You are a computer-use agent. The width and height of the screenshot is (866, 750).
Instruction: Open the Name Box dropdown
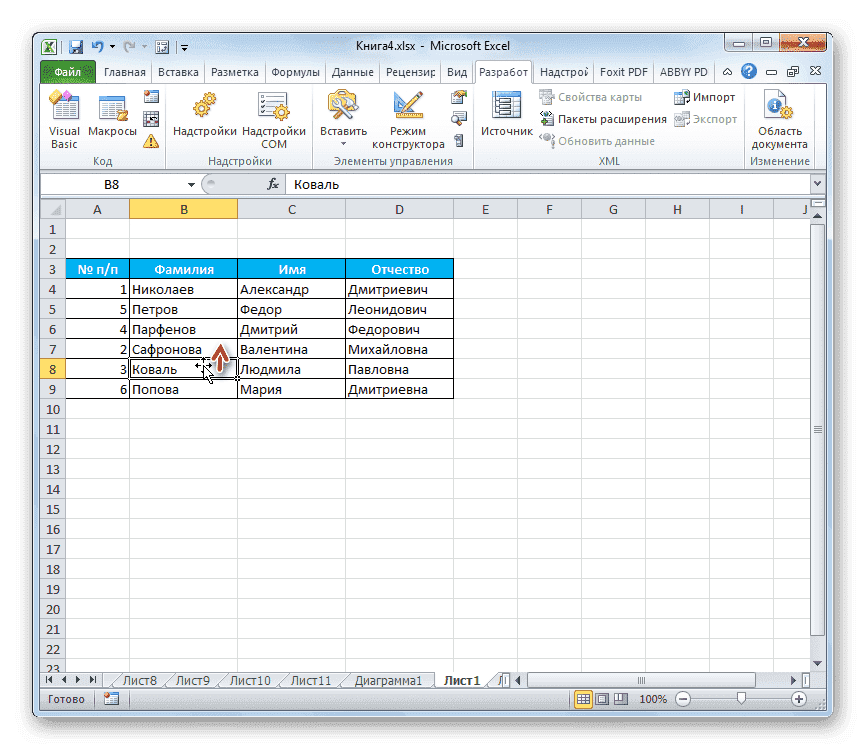click(192, 184)
